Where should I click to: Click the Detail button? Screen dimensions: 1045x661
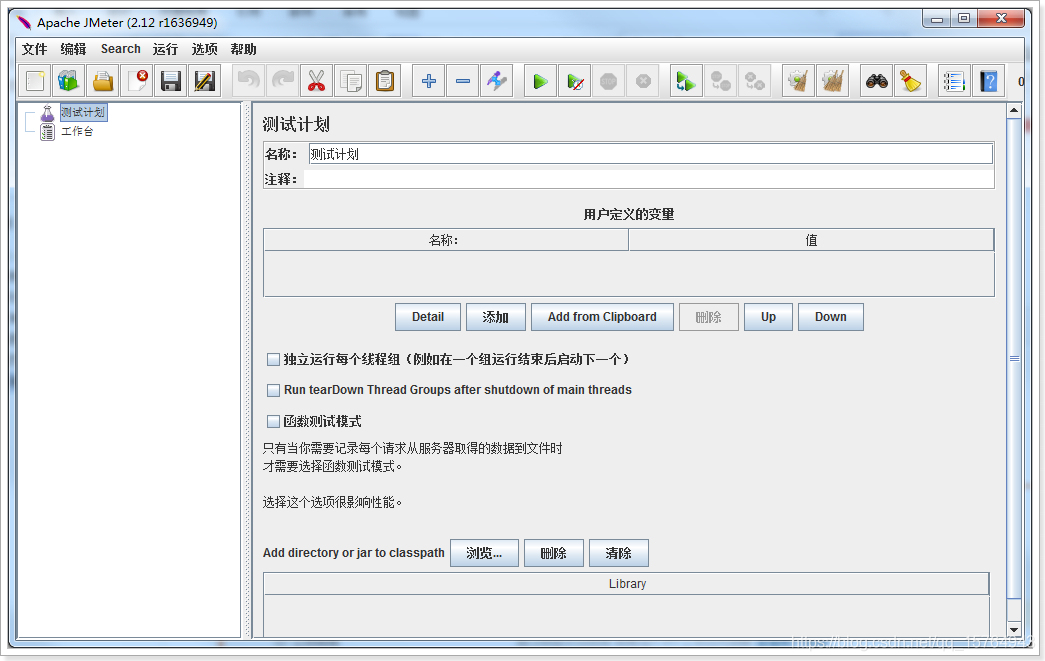[428, 317]
